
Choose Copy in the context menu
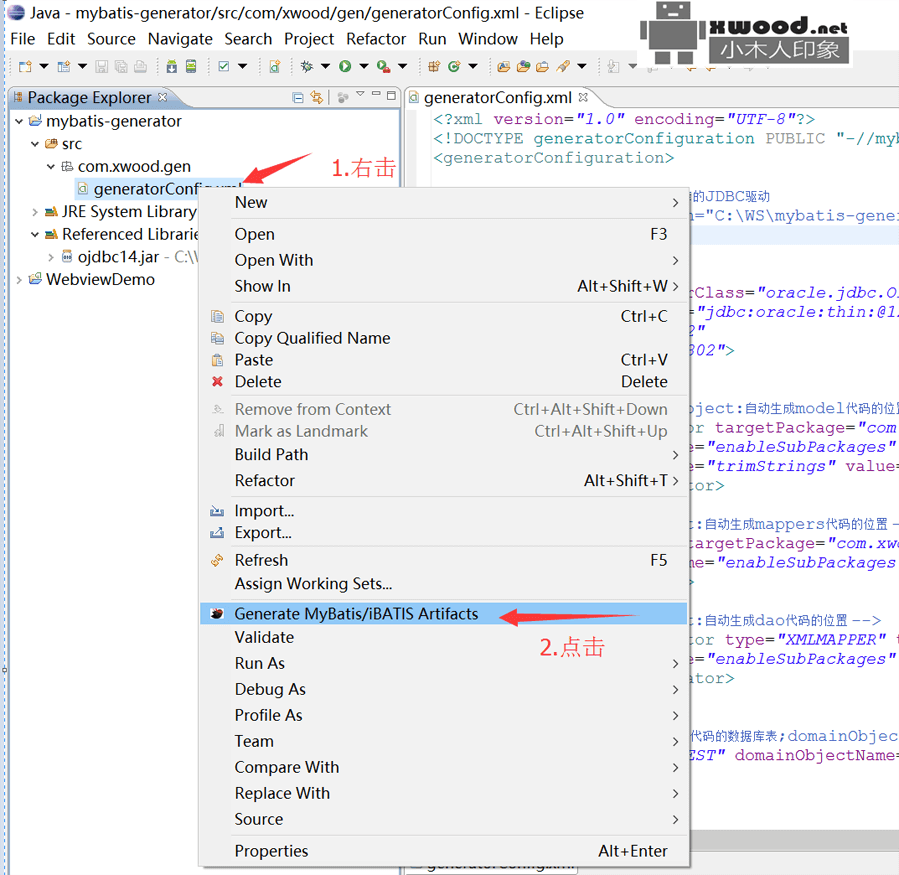point(443,316)
